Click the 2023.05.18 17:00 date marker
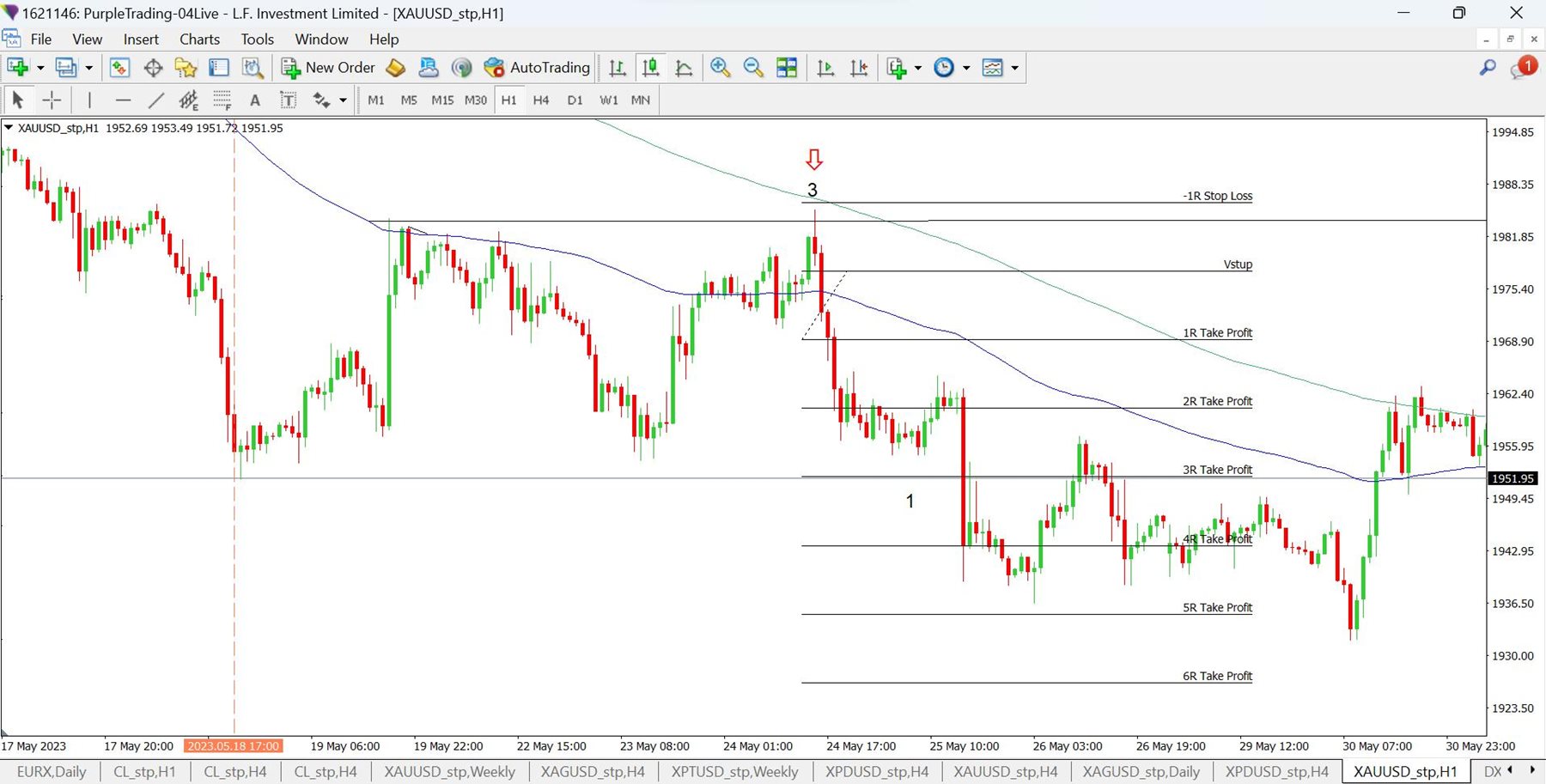This screenshot has width=1546, height=784. point(234,746)
